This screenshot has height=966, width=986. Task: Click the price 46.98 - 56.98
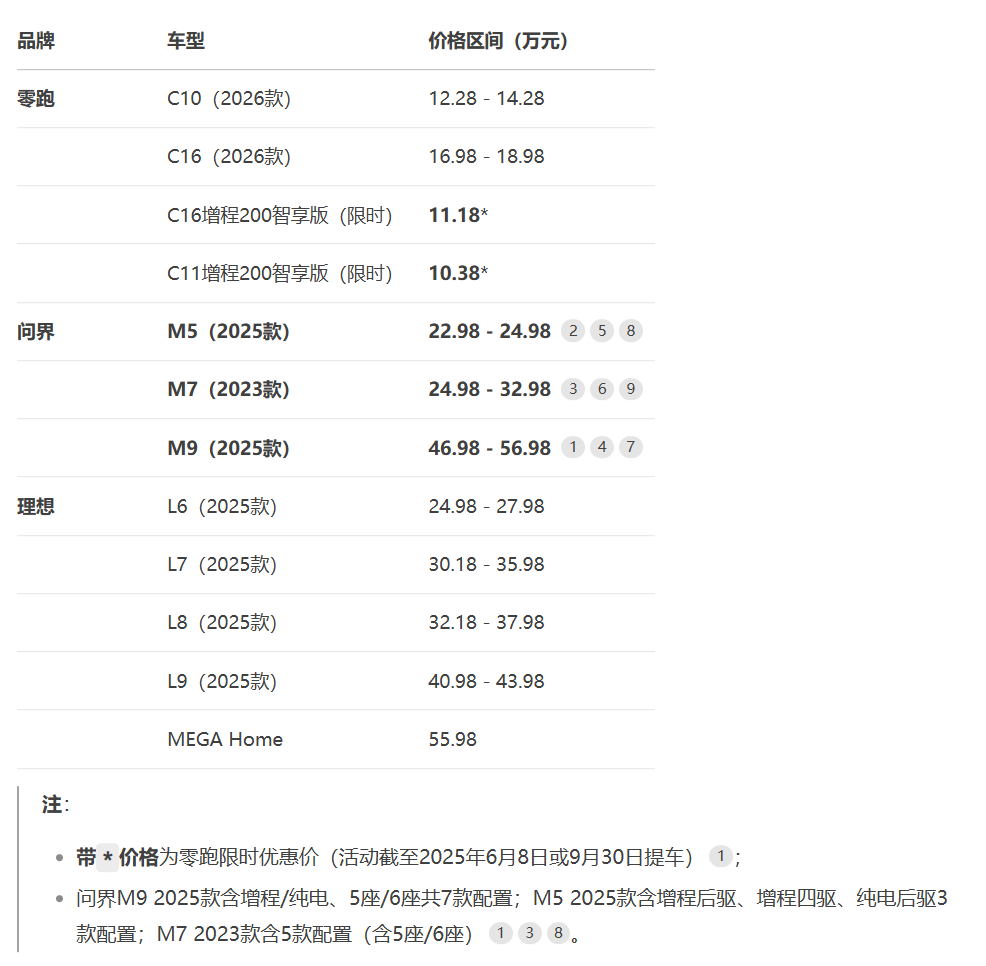tap(489, 448)
